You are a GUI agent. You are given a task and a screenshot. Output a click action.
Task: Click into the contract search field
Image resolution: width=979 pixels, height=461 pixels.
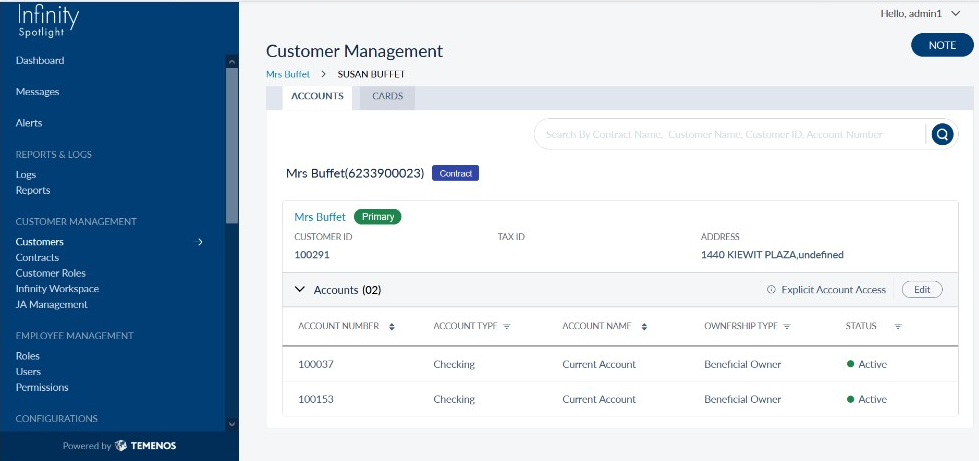click(x=730, y=135)
